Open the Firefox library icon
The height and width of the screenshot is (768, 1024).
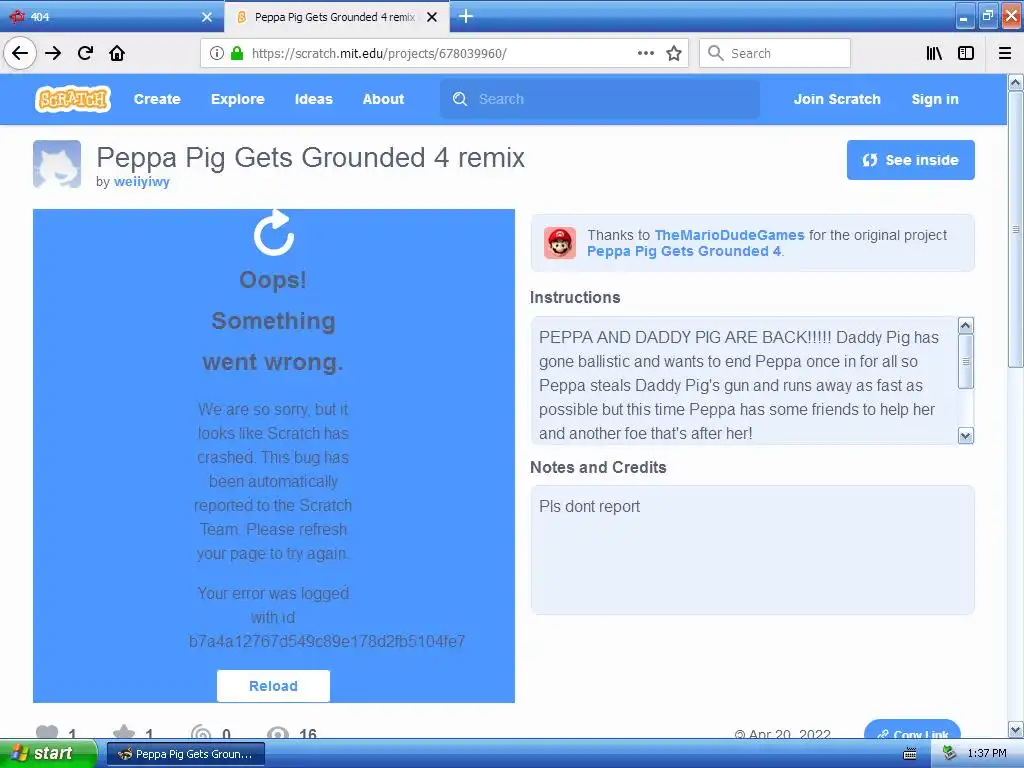pos(934,53)
